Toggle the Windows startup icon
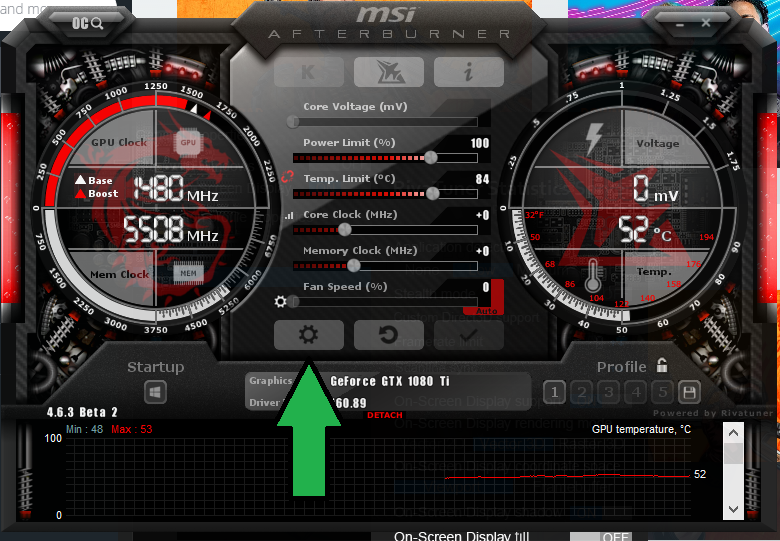The image size is (780, 541). tap(155, 393)
